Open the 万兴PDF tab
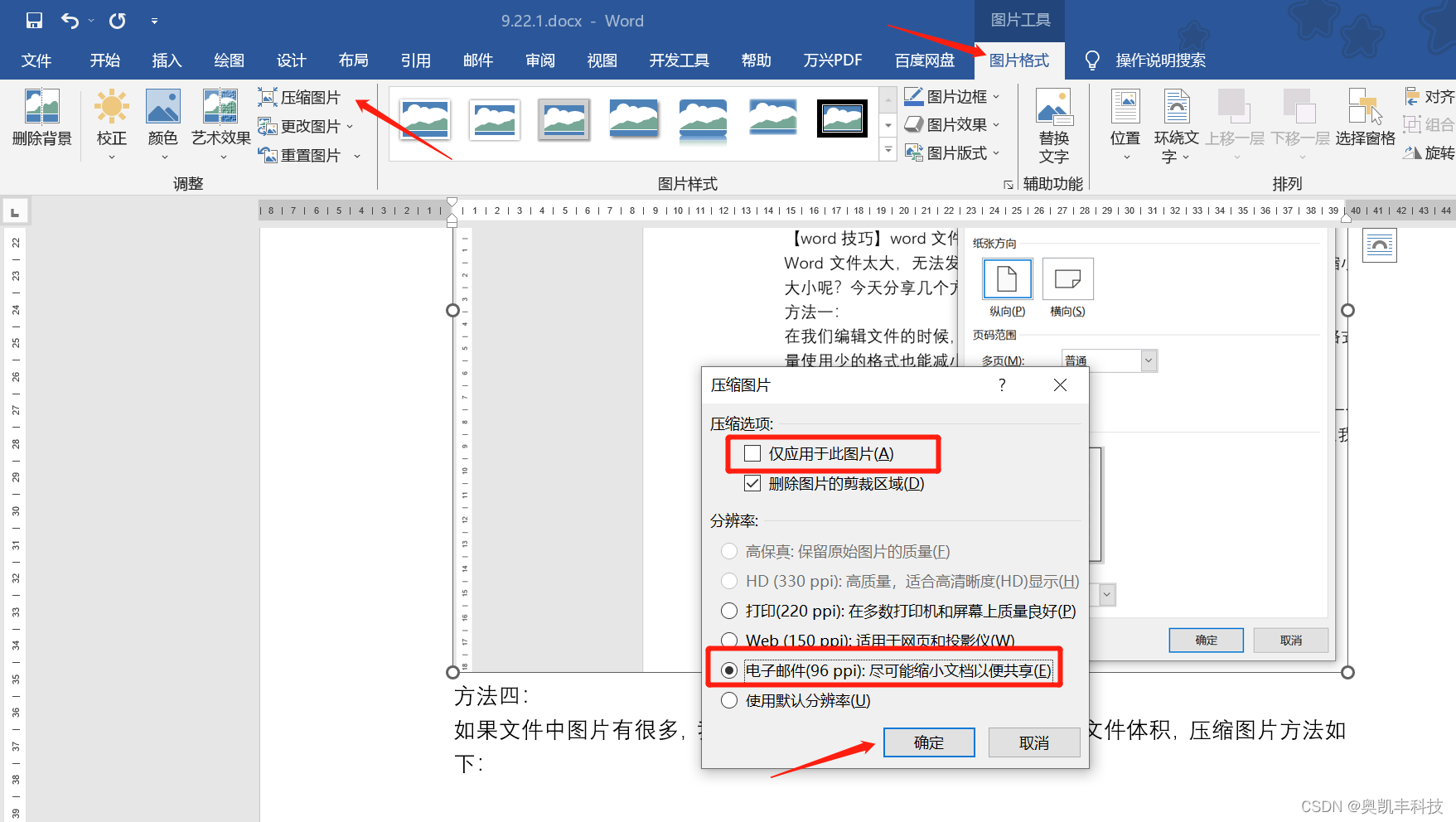This screenshot has height=822, width=1456. (833, 60)
